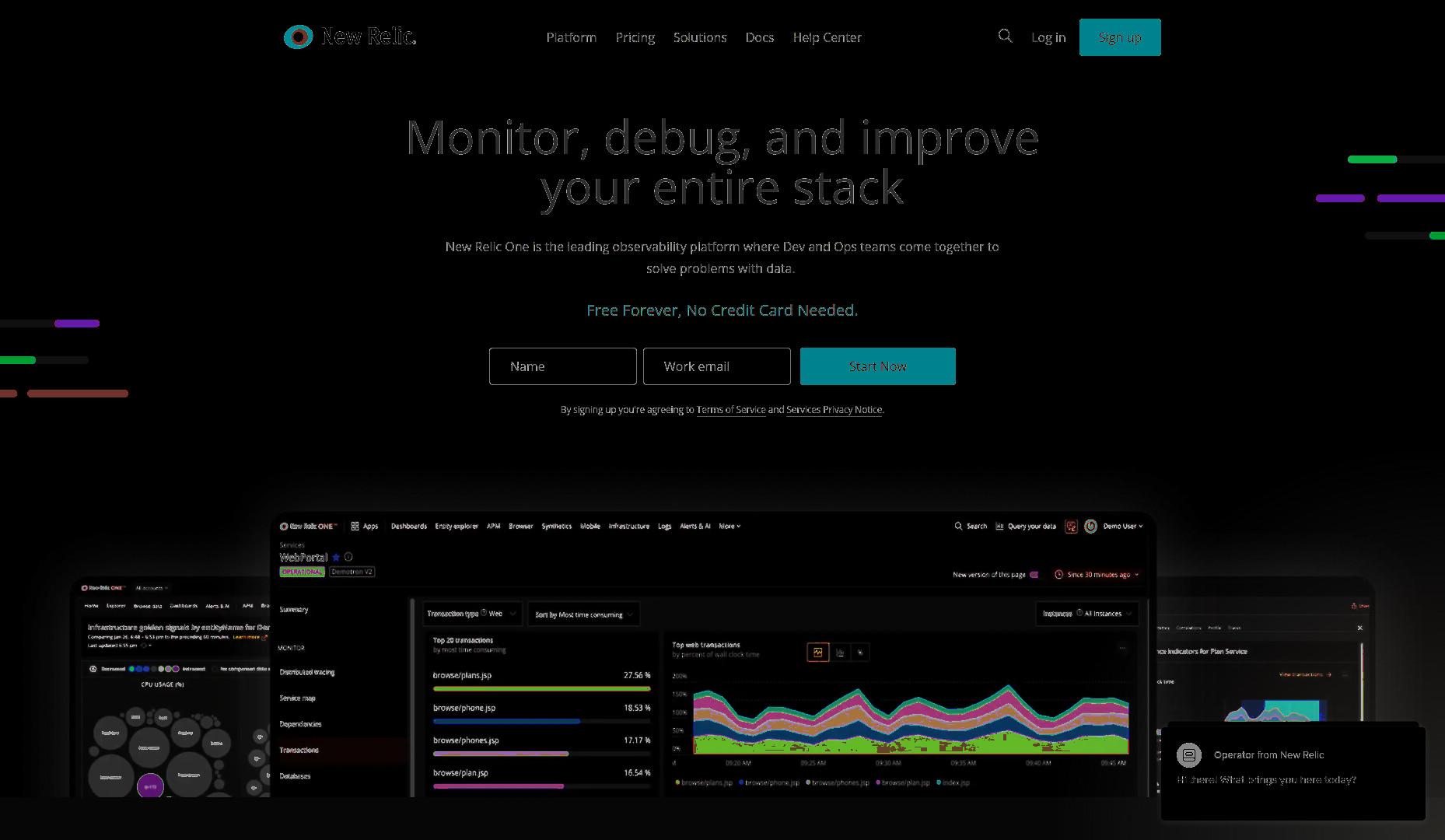The image size is (1445, 840).
Task: Open Databases in sidebar
Action: click(295, 776)
